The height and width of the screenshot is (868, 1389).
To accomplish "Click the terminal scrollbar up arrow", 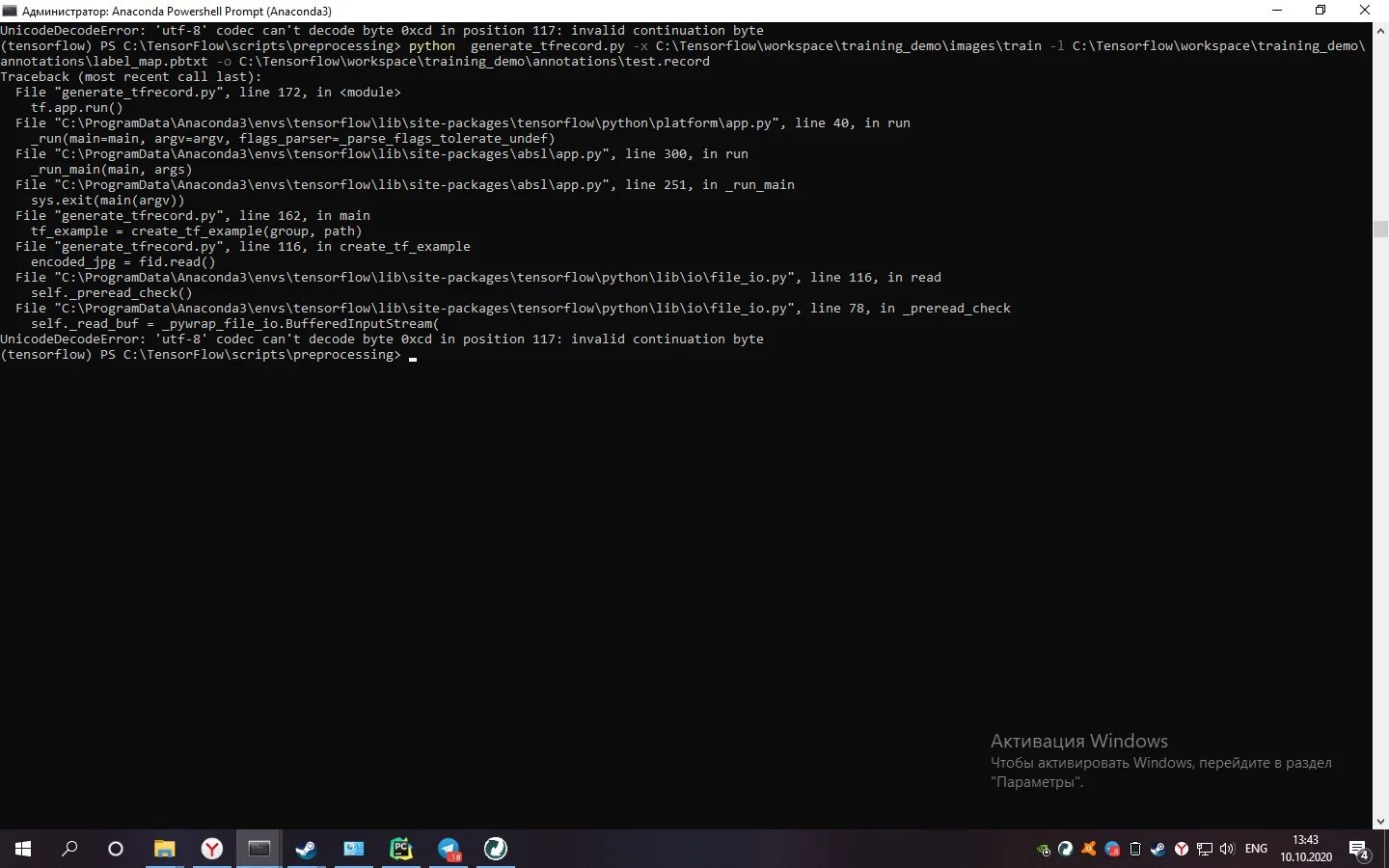I will (x=1380, y=30).
